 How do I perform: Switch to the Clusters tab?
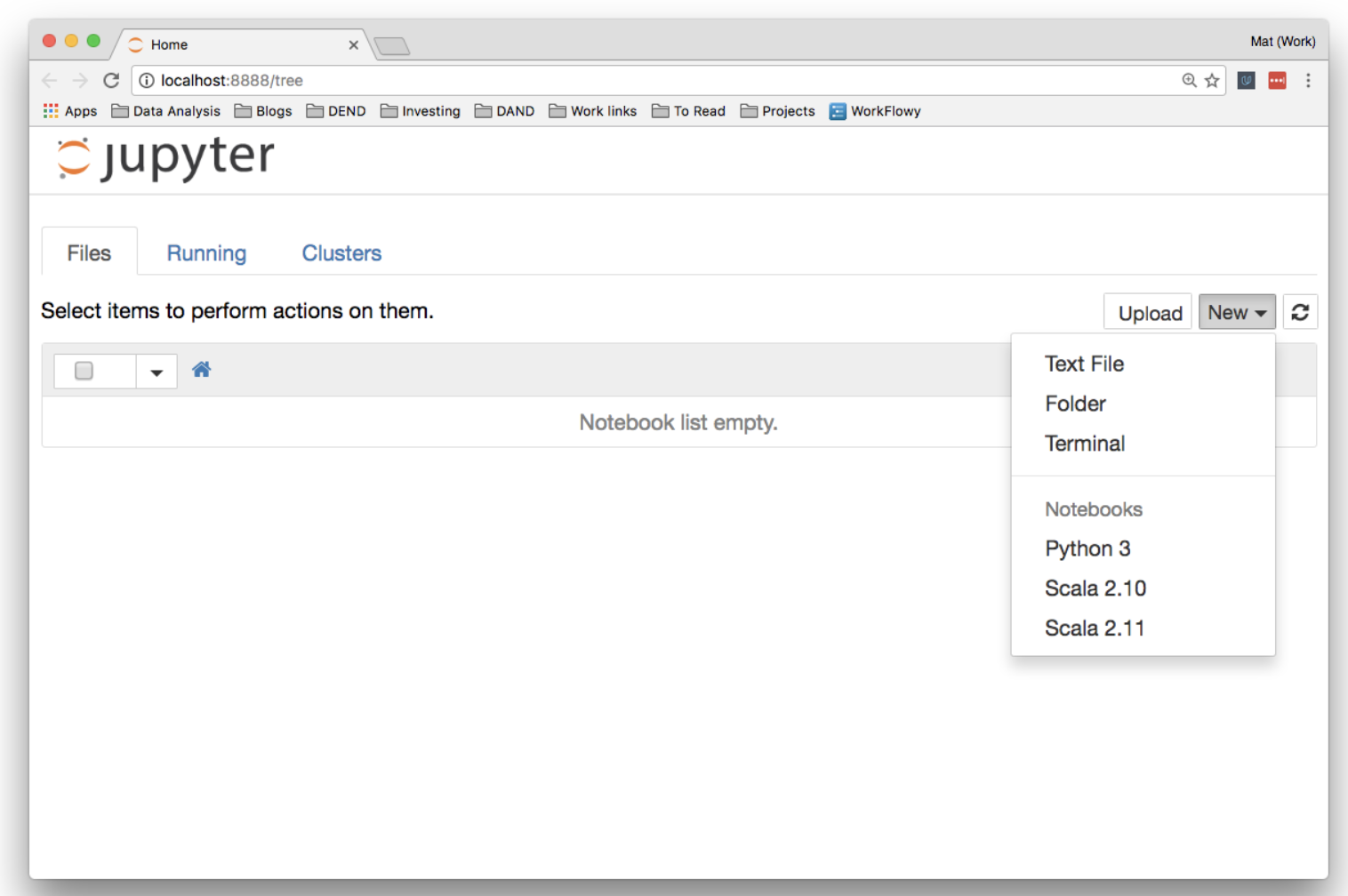(x=341, y=253)
